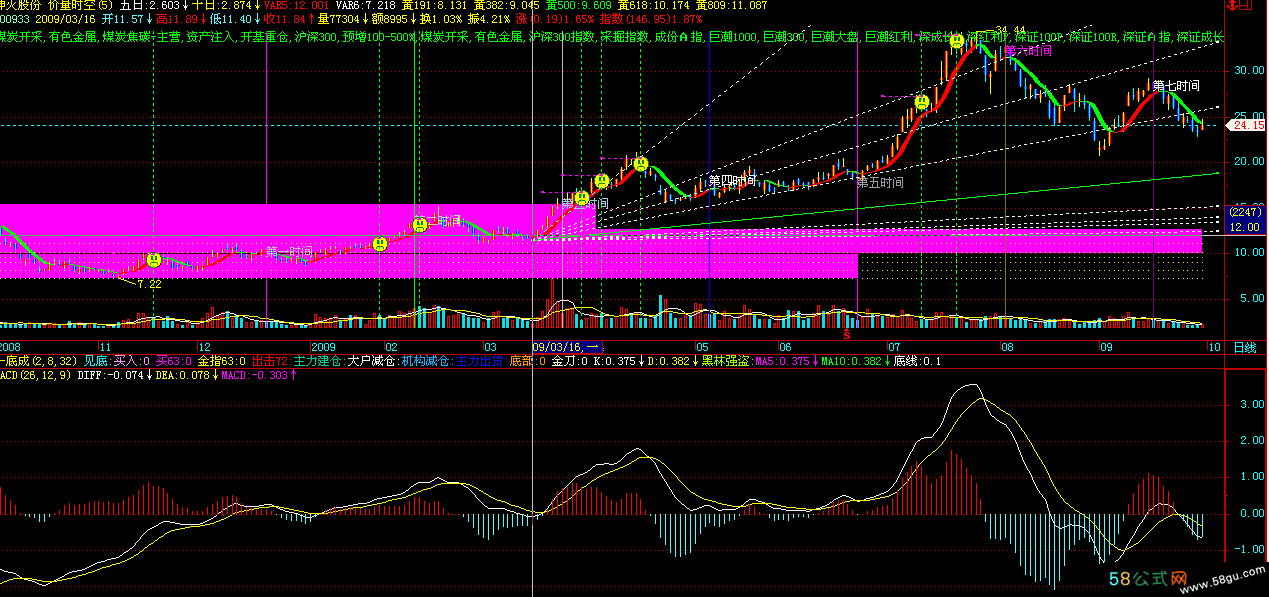Click the 2008 label on the time axis
Screen dimensions: 1269x597
pos(11,347)
